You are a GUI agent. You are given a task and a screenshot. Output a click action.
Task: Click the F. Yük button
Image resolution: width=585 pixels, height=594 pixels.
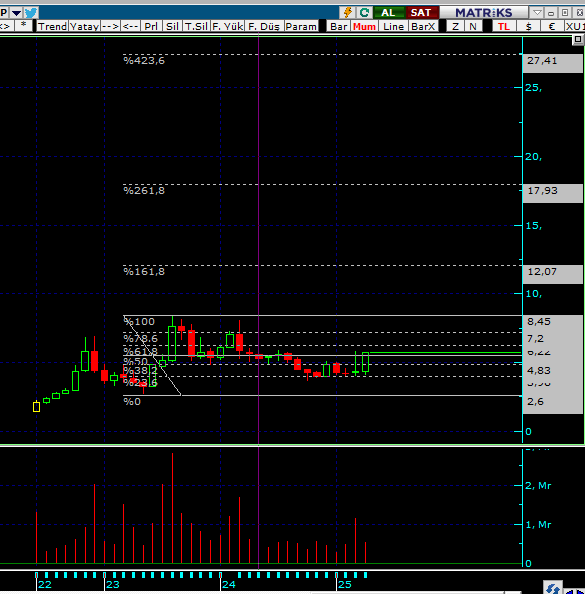tap(227, 26)
